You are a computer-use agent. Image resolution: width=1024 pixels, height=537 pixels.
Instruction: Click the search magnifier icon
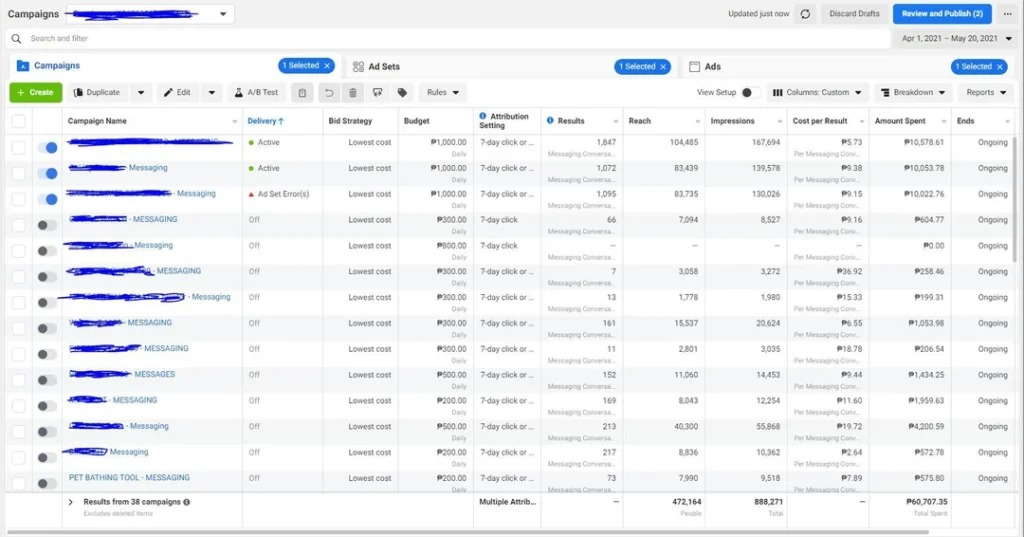(16, 39)
